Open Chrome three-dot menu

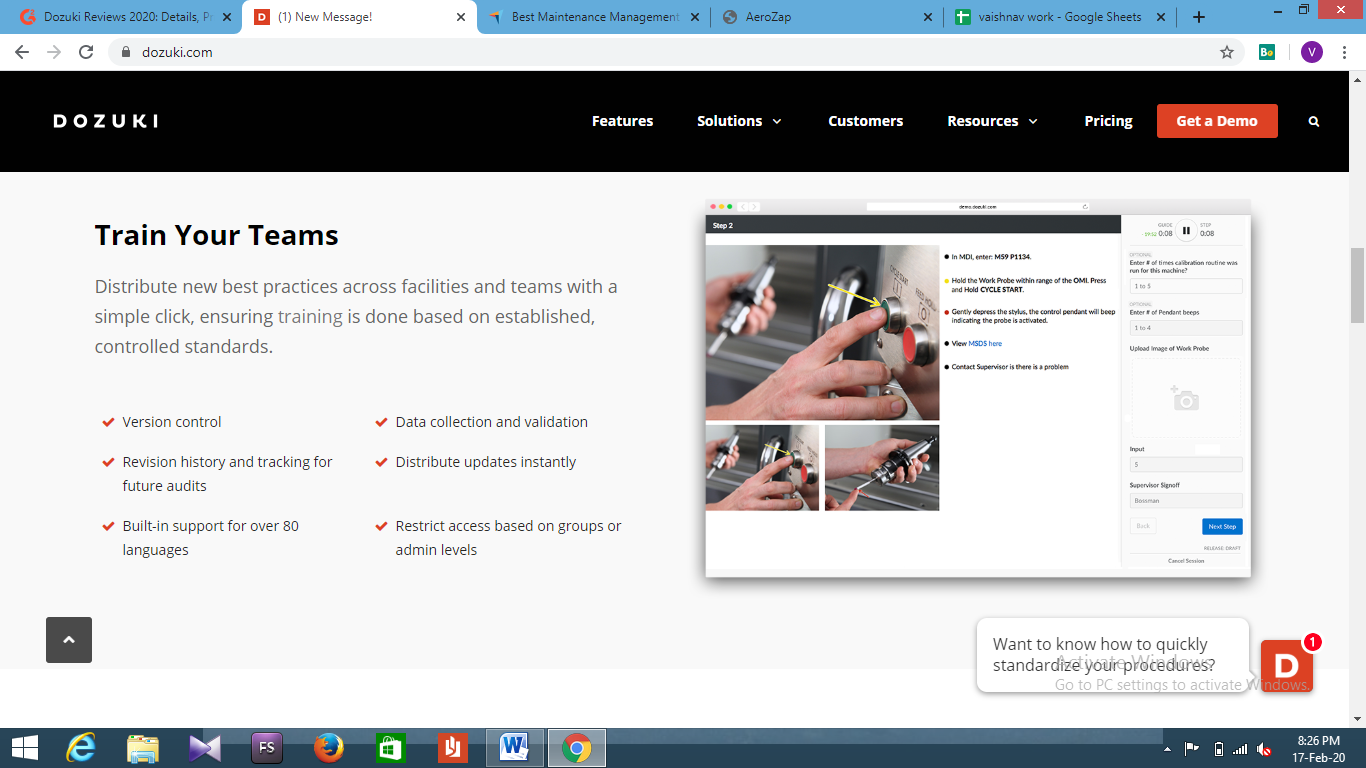coord(1344,52)
